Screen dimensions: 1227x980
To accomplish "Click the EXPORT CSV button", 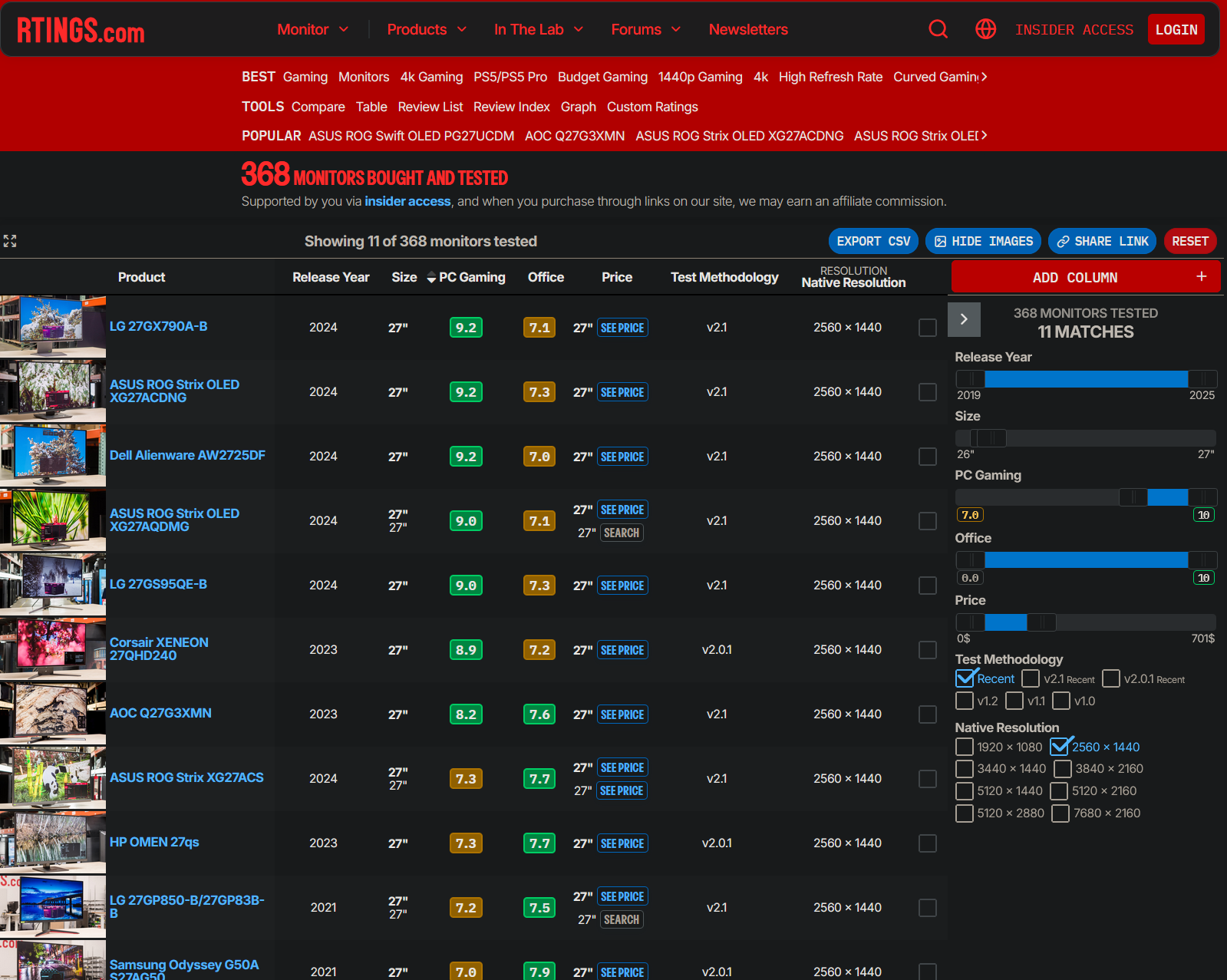I will 873,241.
